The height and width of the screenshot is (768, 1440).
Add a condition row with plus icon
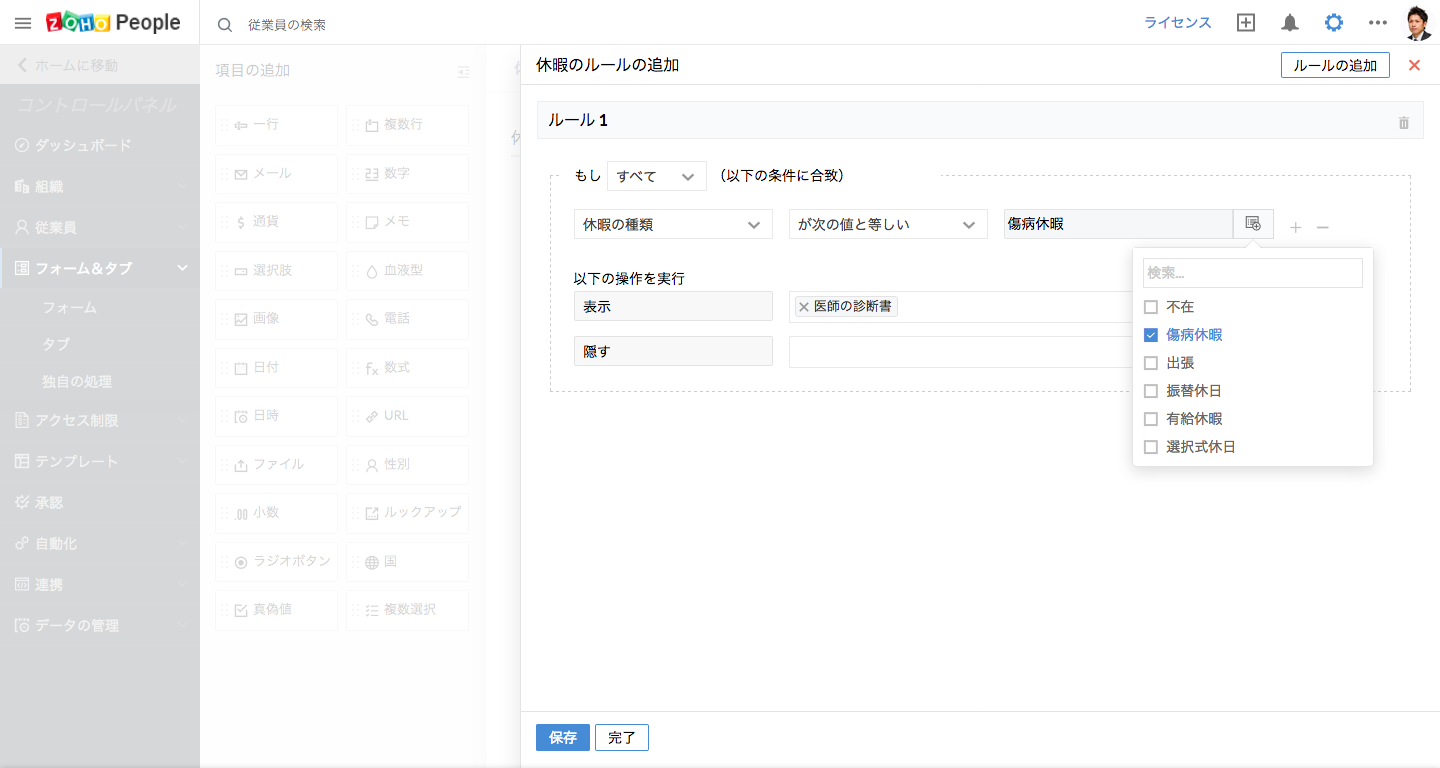coord(1296,228)
